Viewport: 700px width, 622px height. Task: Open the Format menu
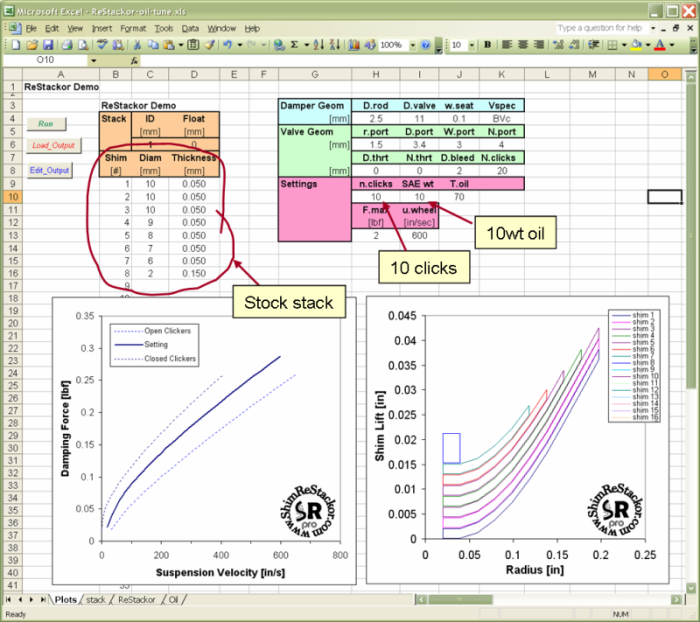[133, 29]
